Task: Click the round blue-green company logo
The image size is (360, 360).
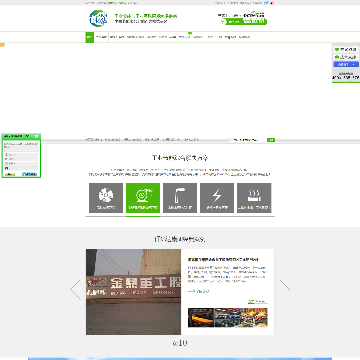Action: click(x=98, y=19)
